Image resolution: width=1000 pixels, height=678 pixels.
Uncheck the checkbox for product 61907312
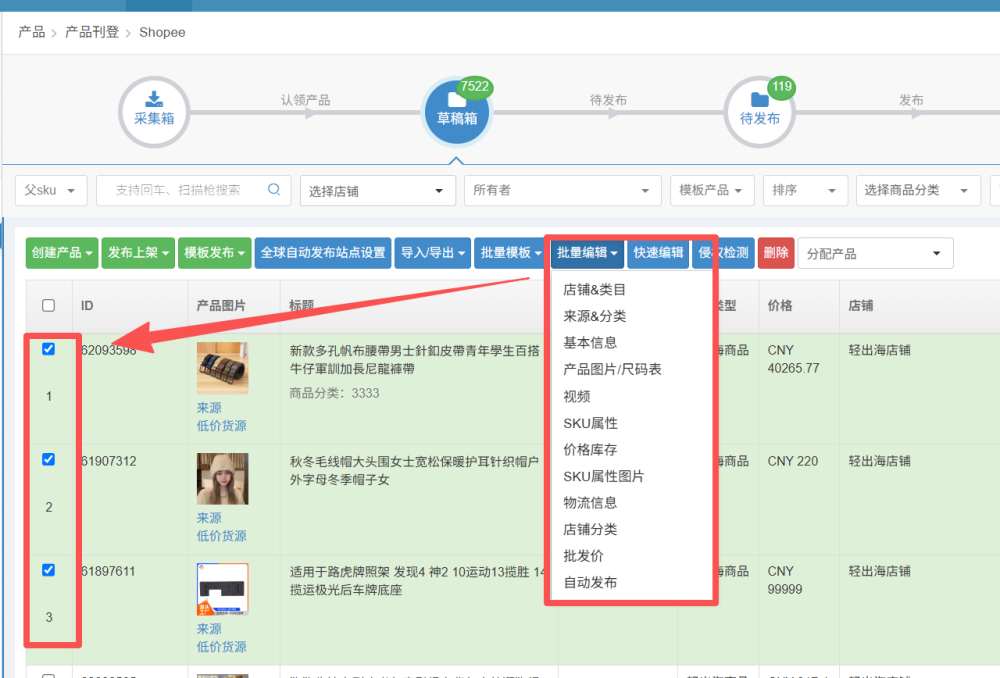[x=48, y=459]
